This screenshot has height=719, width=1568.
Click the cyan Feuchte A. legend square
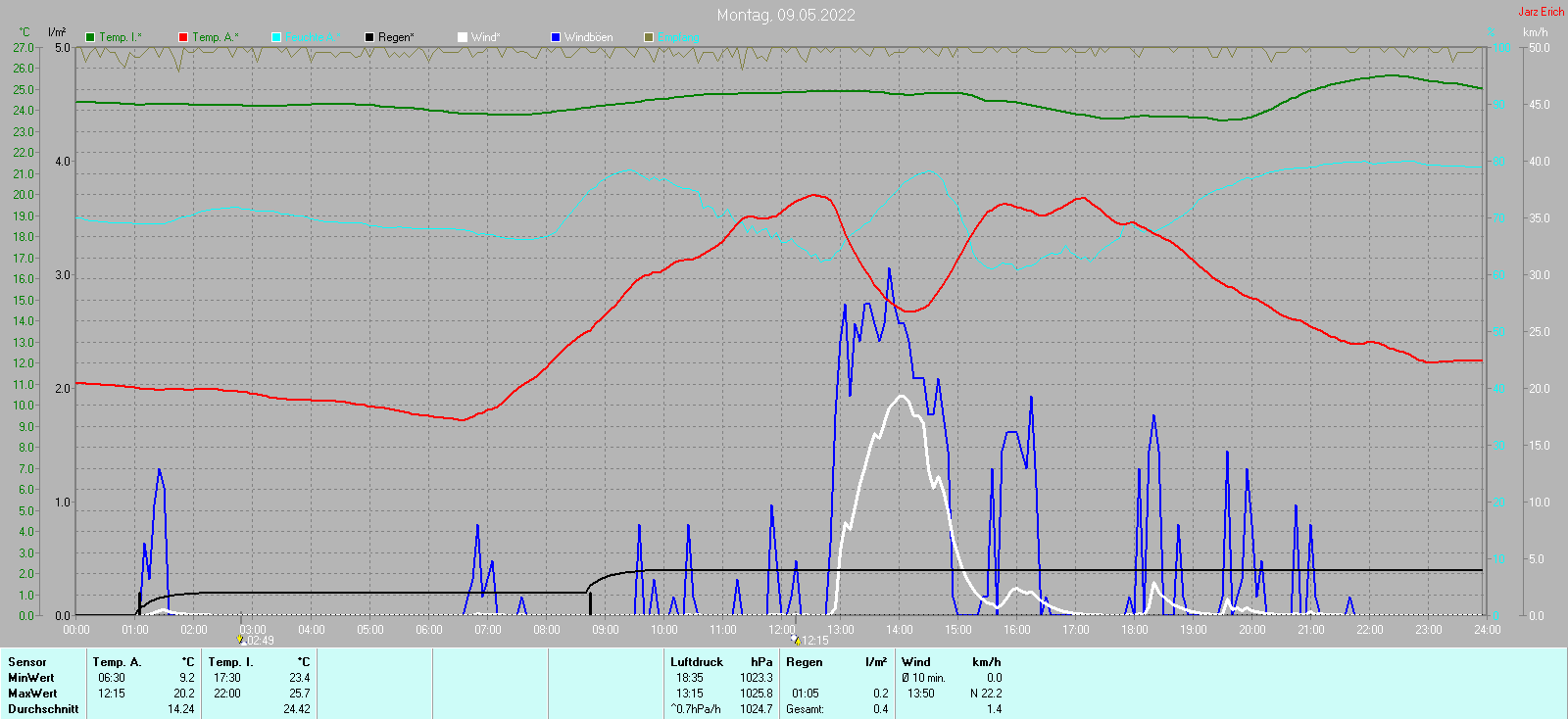click(276, 37)
